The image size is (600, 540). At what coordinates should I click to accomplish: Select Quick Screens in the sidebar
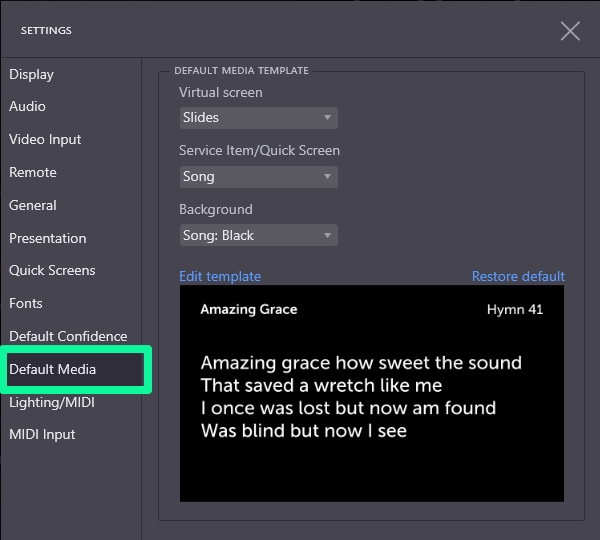pos(52,270)
